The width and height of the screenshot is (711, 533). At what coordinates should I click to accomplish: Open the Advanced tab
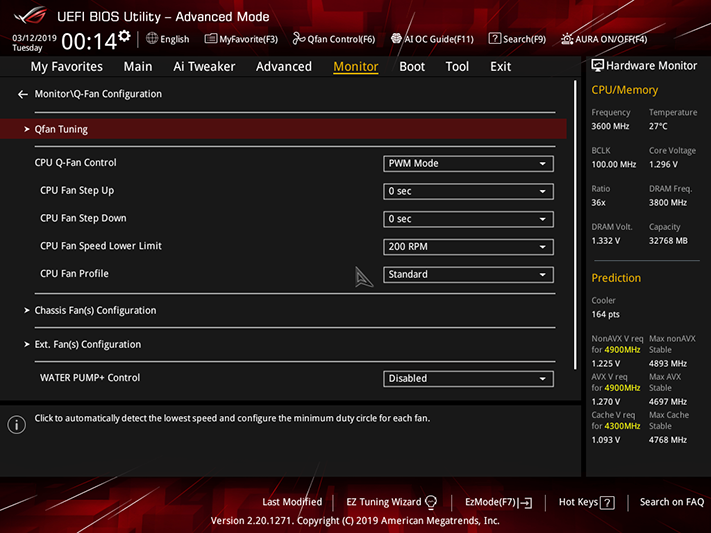[284, 67]
